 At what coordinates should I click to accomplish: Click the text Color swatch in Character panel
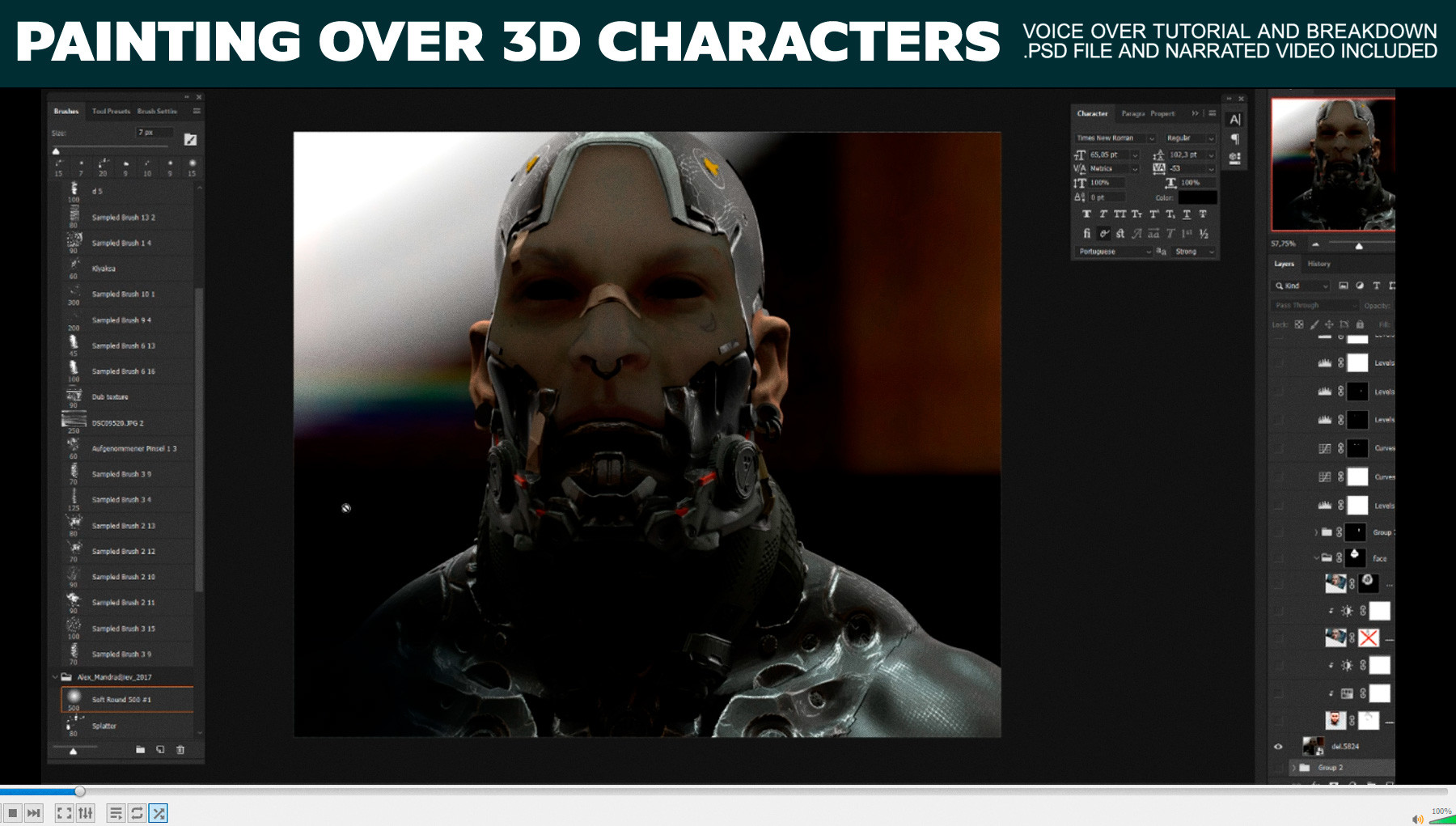point(1198,198)
